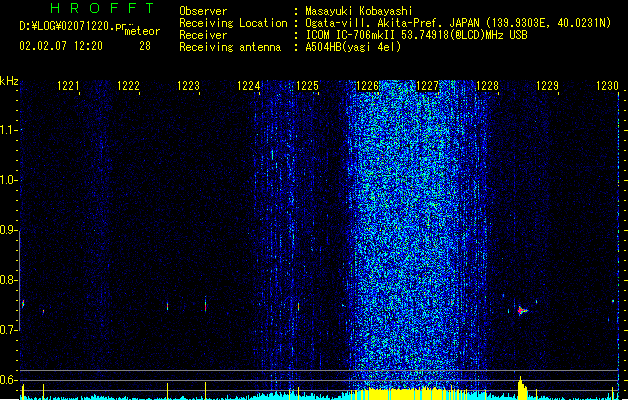Click the 1228 time axis label

487,86
